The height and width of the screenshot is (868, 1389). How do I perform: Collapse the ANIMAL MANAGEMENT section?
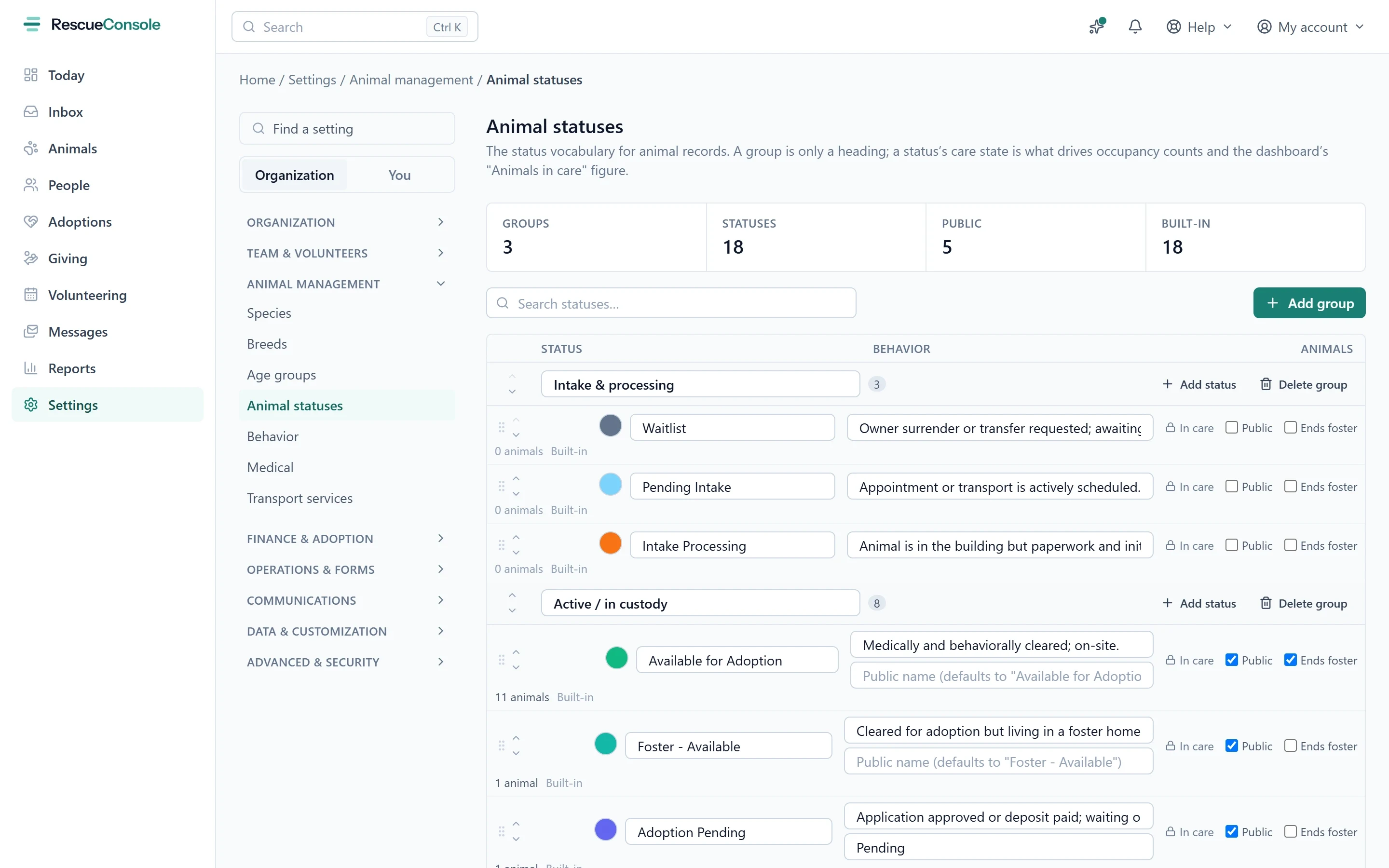point(346,284)
